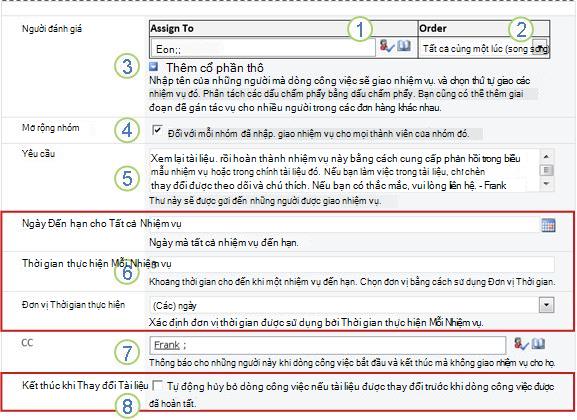577x420 pixels.
Task: Click 'Frank' name in the CC field
Action: [x=167, y=345]
